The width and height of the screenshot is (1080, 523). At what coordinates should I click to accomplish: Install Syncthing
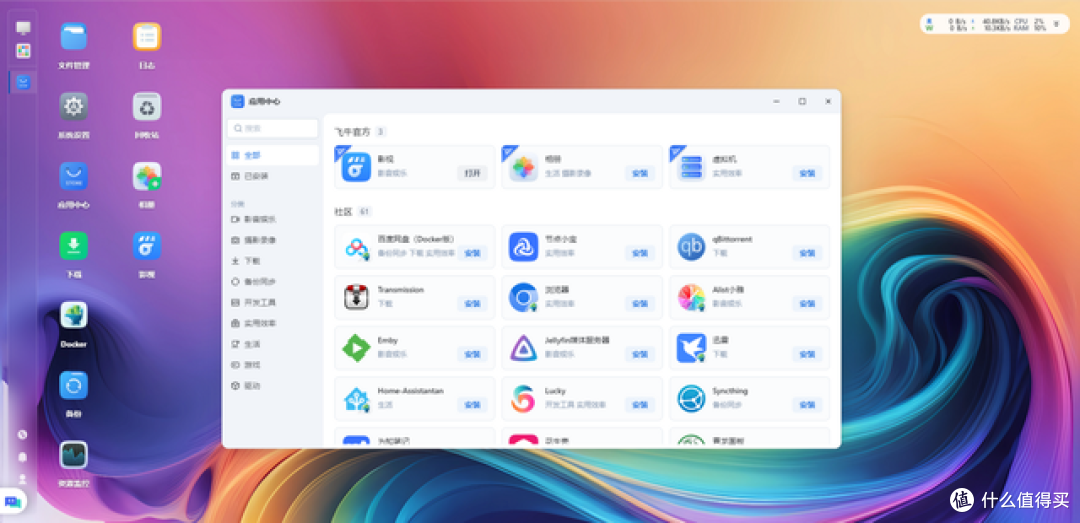807,405
